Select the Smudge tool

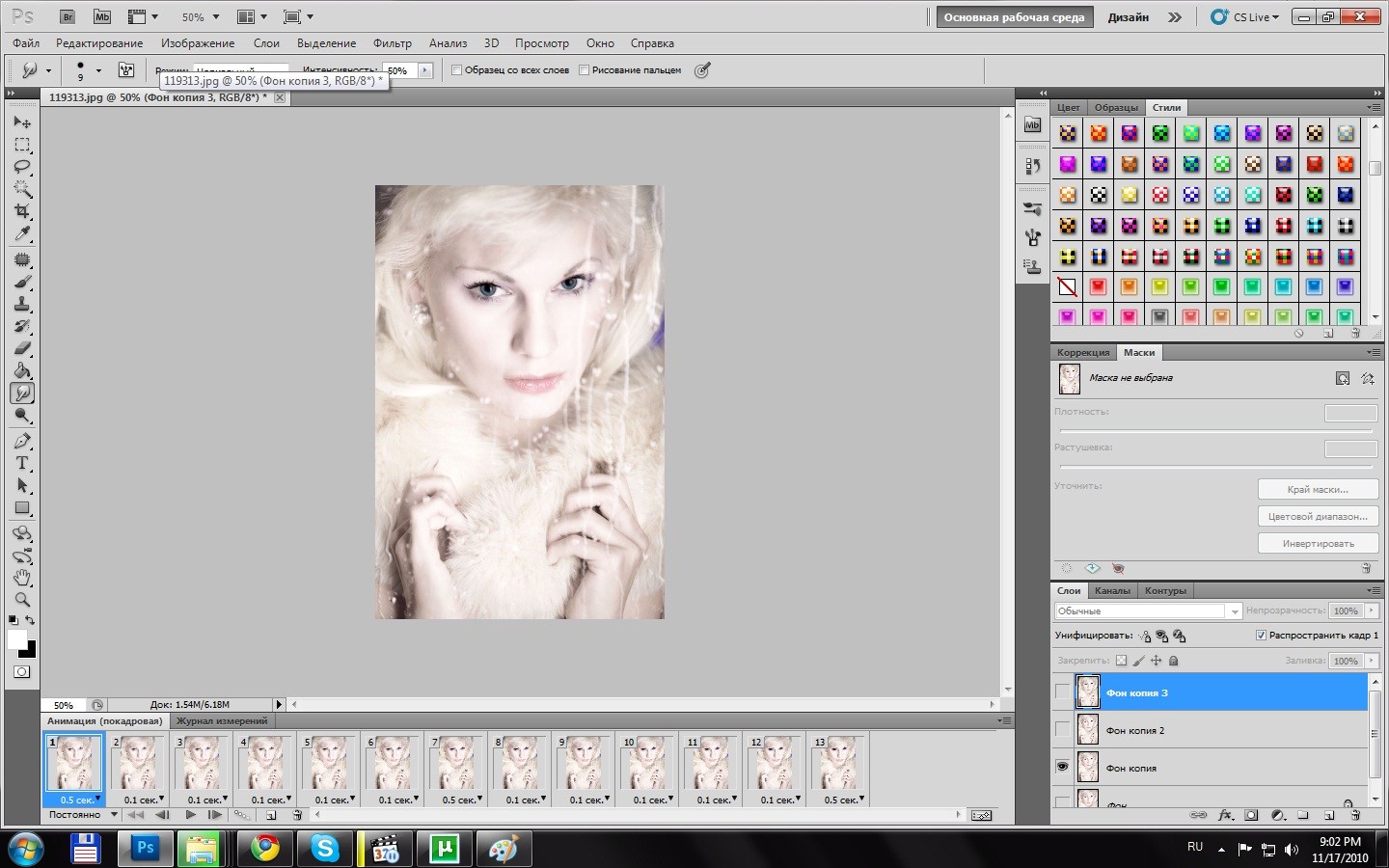(x=22, y=393)
